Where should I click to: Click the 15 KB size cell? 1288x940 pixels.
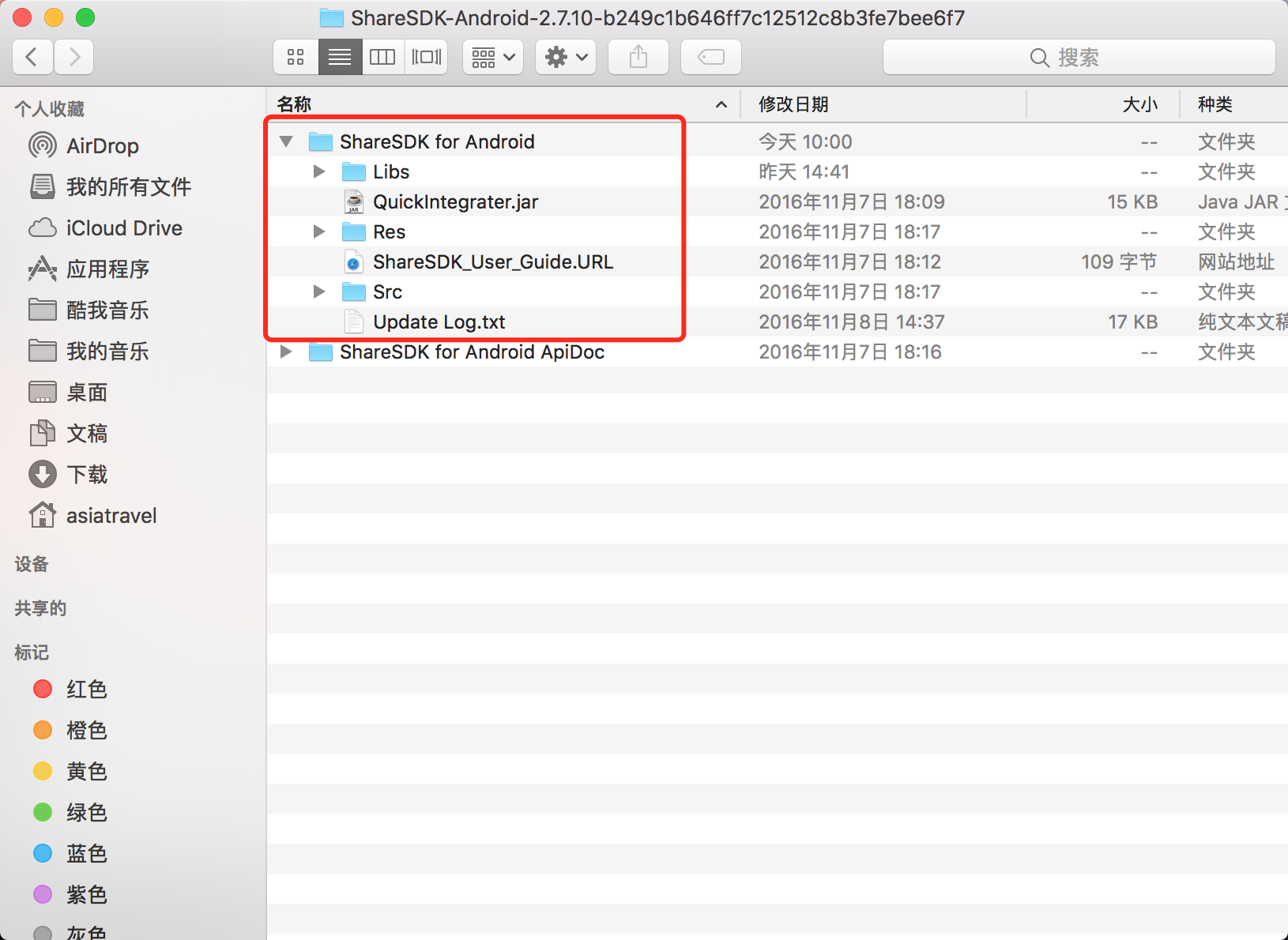pos(1132,201)
